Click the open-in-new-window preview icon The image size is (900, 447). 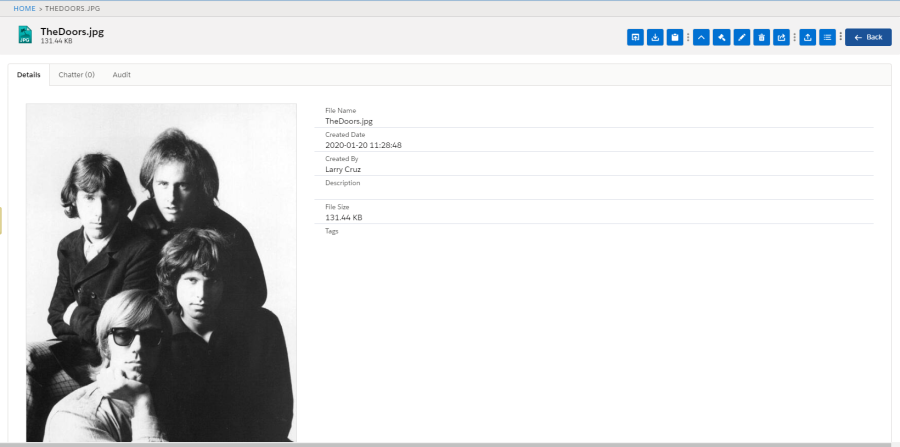(x=635, y=37)
